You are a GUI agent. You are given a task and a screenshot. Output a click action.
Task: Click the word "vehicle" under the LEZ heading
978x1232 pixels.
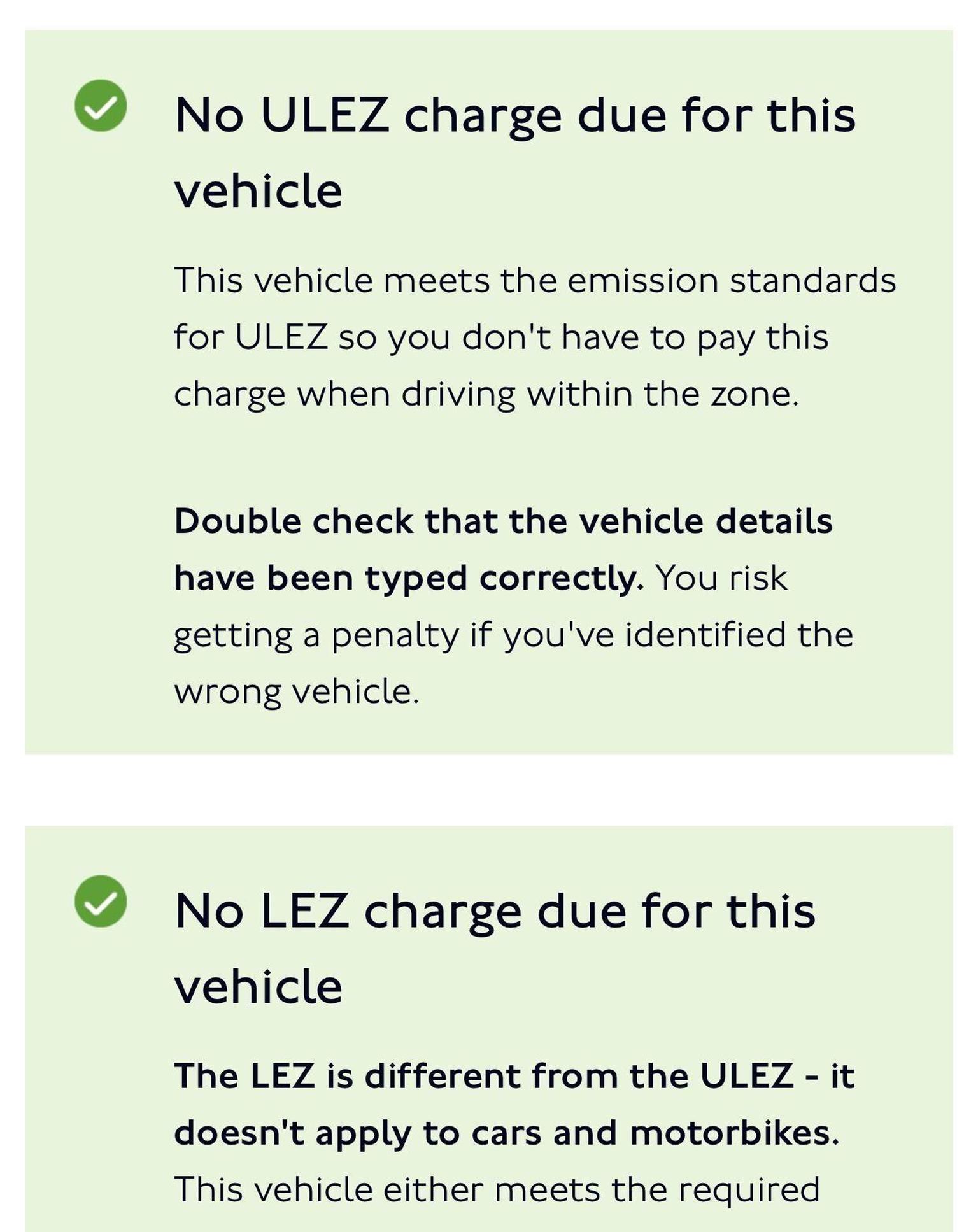pyautogui.click(x=259, y=987)
